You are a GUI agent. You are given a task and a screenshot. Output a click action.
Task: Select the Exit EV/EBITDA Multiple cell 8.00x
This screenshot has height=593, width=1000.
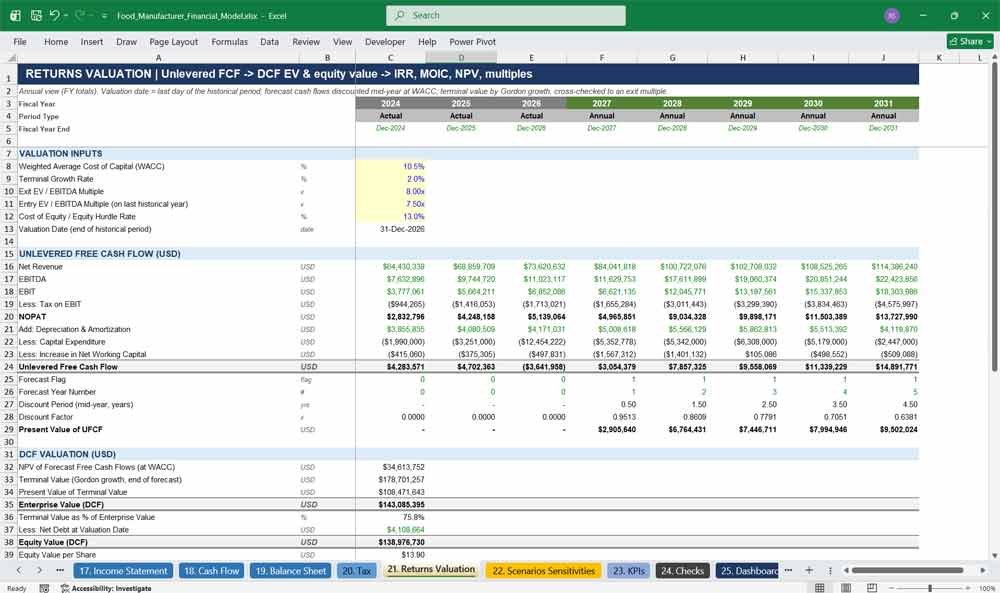pyautogui.click(x=390, y=191)
